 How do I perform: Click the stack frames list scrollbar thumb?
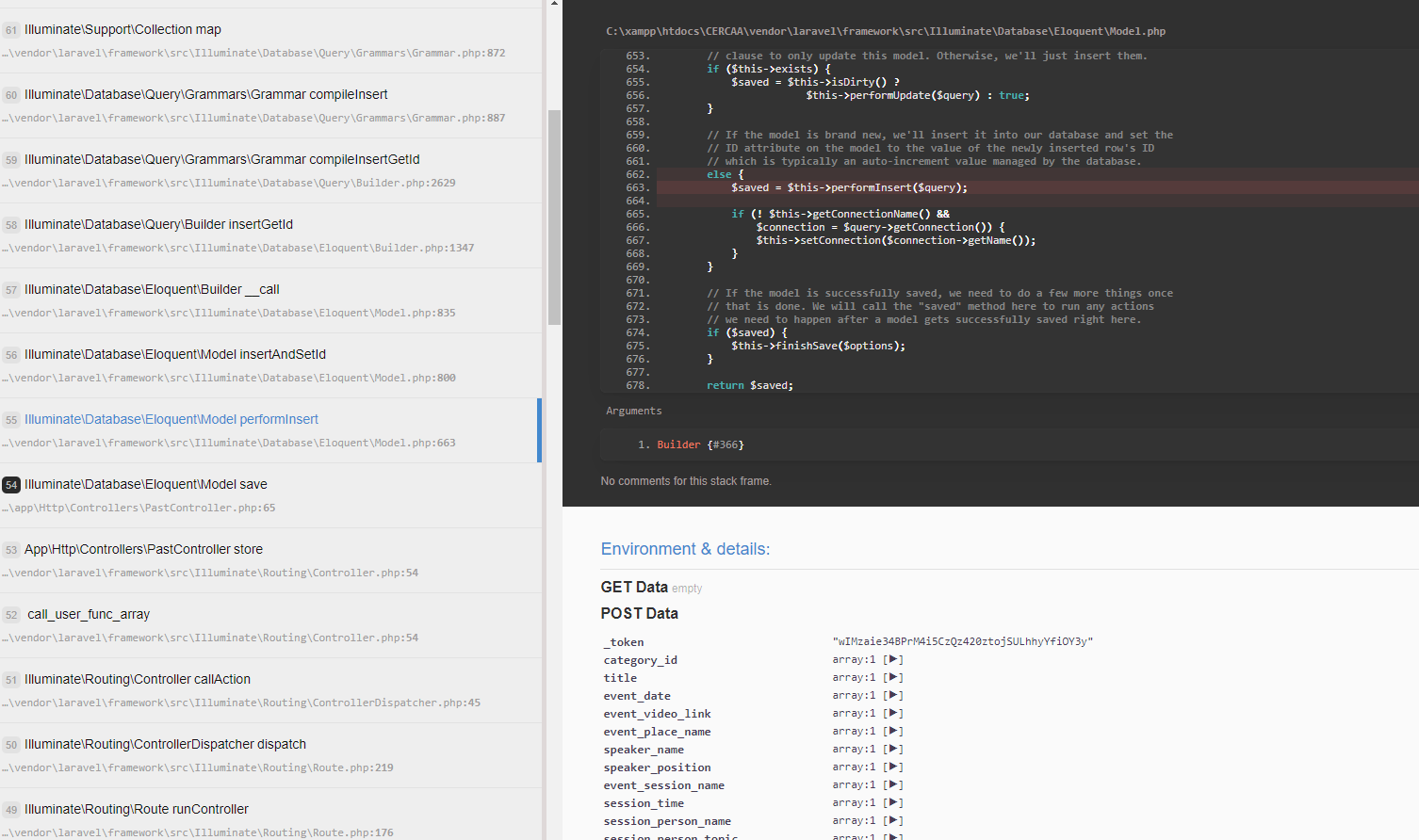pyautogui.click(x=554, y=218)
